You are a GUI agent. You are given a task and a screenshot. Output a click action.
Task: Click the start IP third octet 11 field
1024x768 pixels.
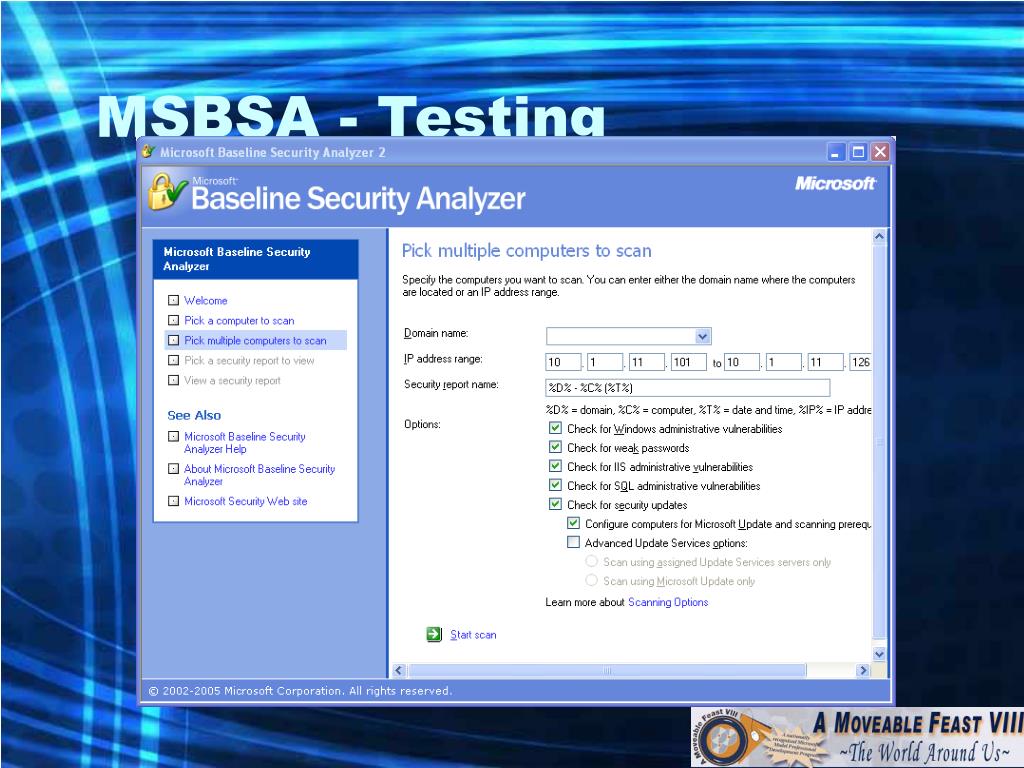tap(647, 362)
